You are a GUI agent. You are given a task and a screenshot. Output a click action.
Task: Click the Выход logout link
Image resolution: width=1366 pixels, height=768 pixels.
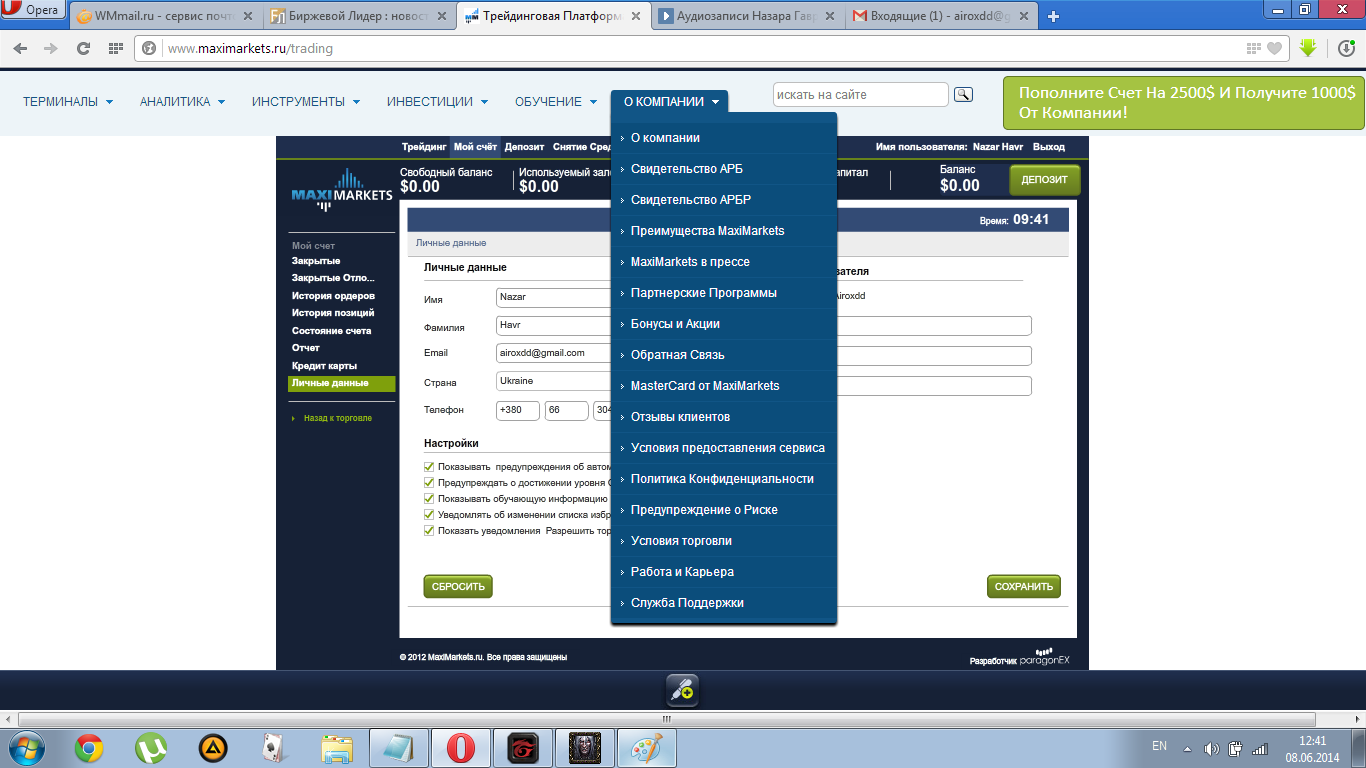coord(1049,147)
